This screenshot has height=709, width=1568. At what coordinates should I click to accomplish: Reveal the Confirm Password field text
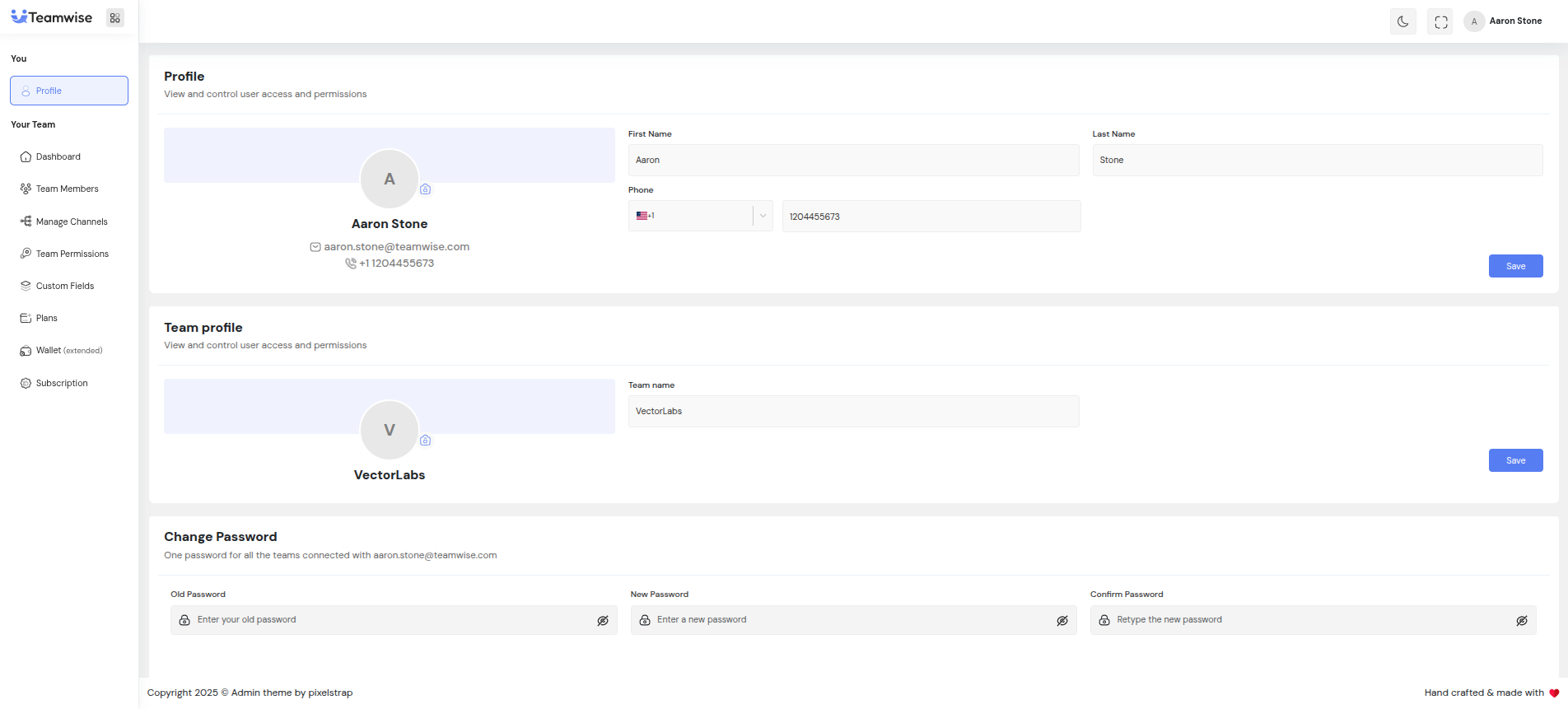[x=1522, y=621]
